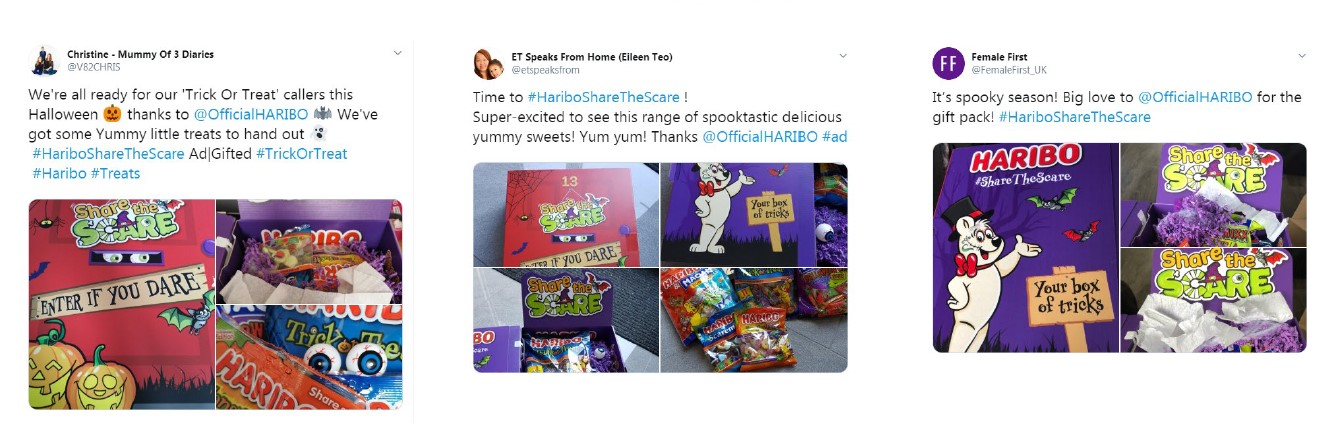Expand Female First tweet options chevron

1301,55
